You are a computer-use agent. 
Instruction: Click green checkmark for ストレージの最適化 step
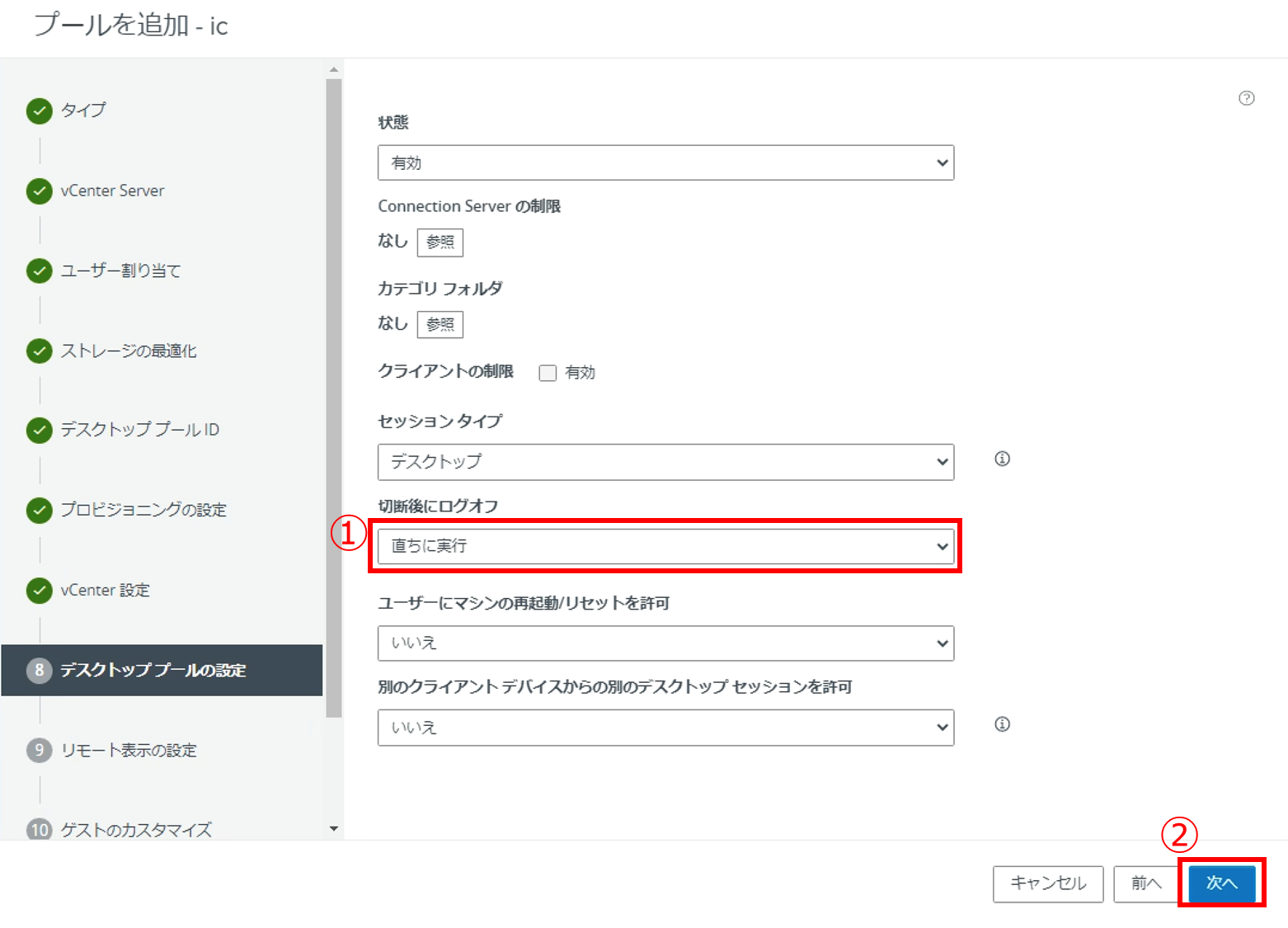click(x=39, y=351)
